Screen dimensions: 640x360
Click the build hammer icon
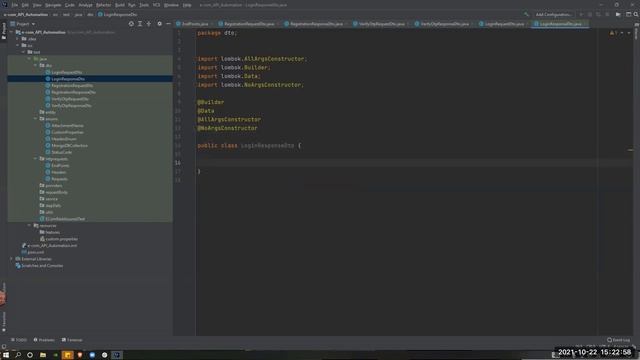click(x=527, y=14)
